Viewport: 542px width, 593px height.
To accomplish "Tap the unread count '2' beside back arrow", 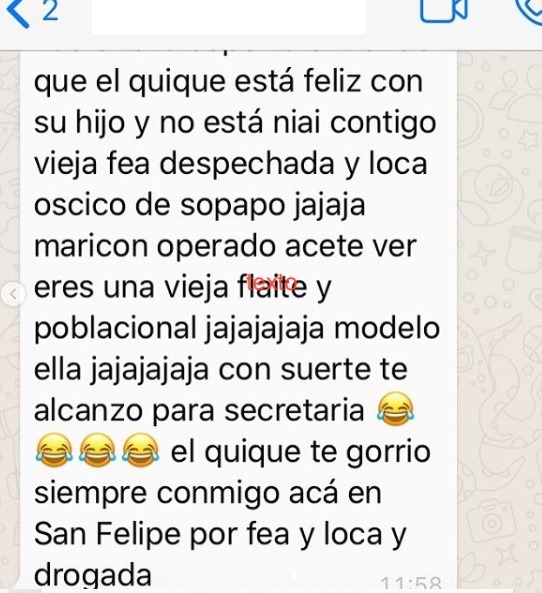I will pyautogui.click(x=50, y=10).
